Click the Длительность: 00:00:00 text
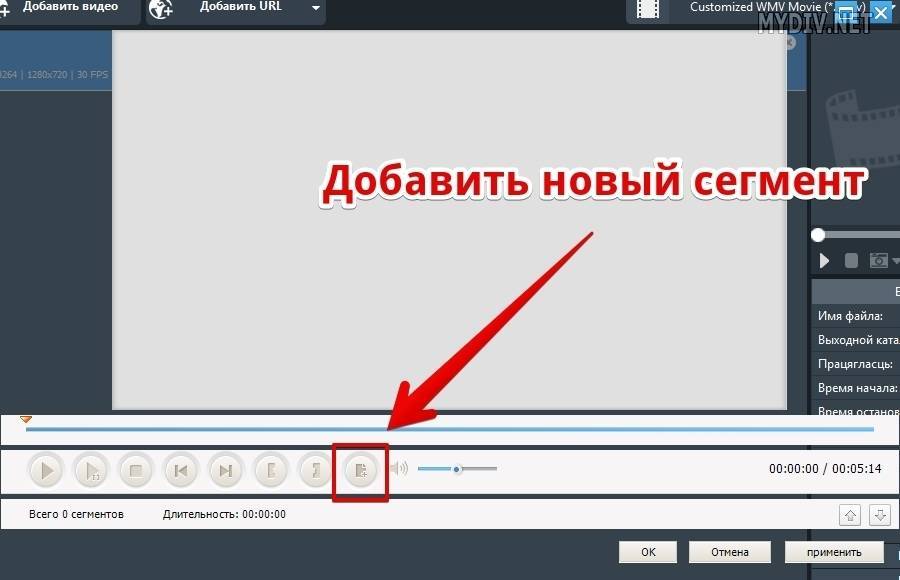The image size is (900, 580). (x=224, y=515)
